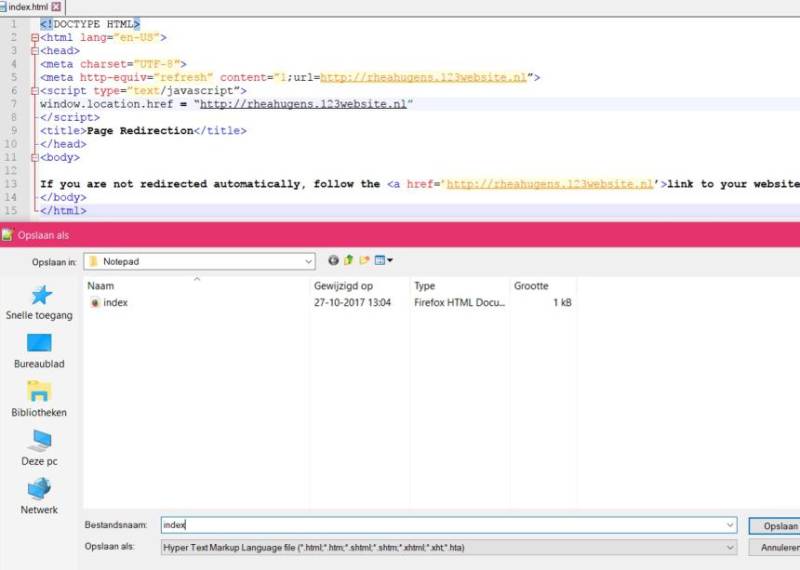Open Bibliotheken in places bar
The image size is (800, 570).
(39, 399)
